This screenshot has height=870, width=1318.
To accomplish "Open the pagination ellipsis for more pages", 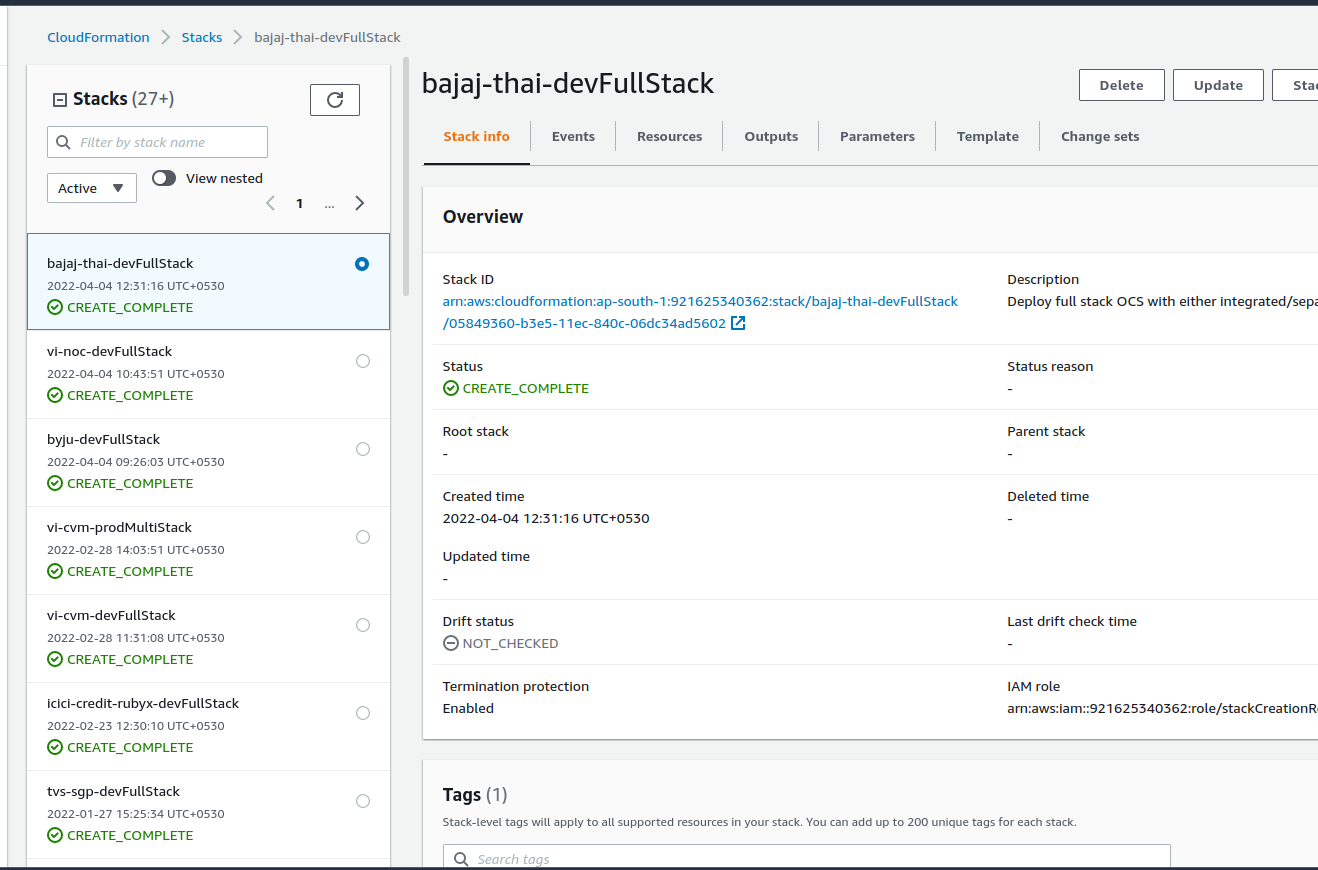I will pos(329,204).
